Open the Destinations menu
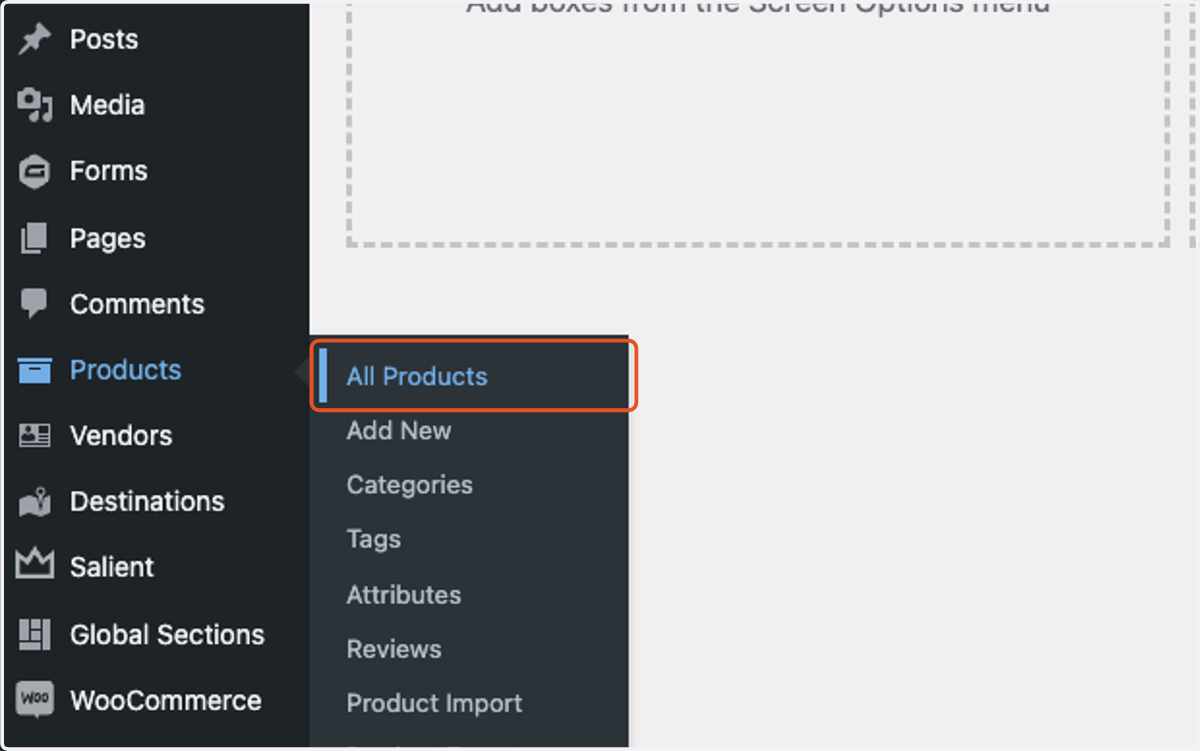 point(147,502)
